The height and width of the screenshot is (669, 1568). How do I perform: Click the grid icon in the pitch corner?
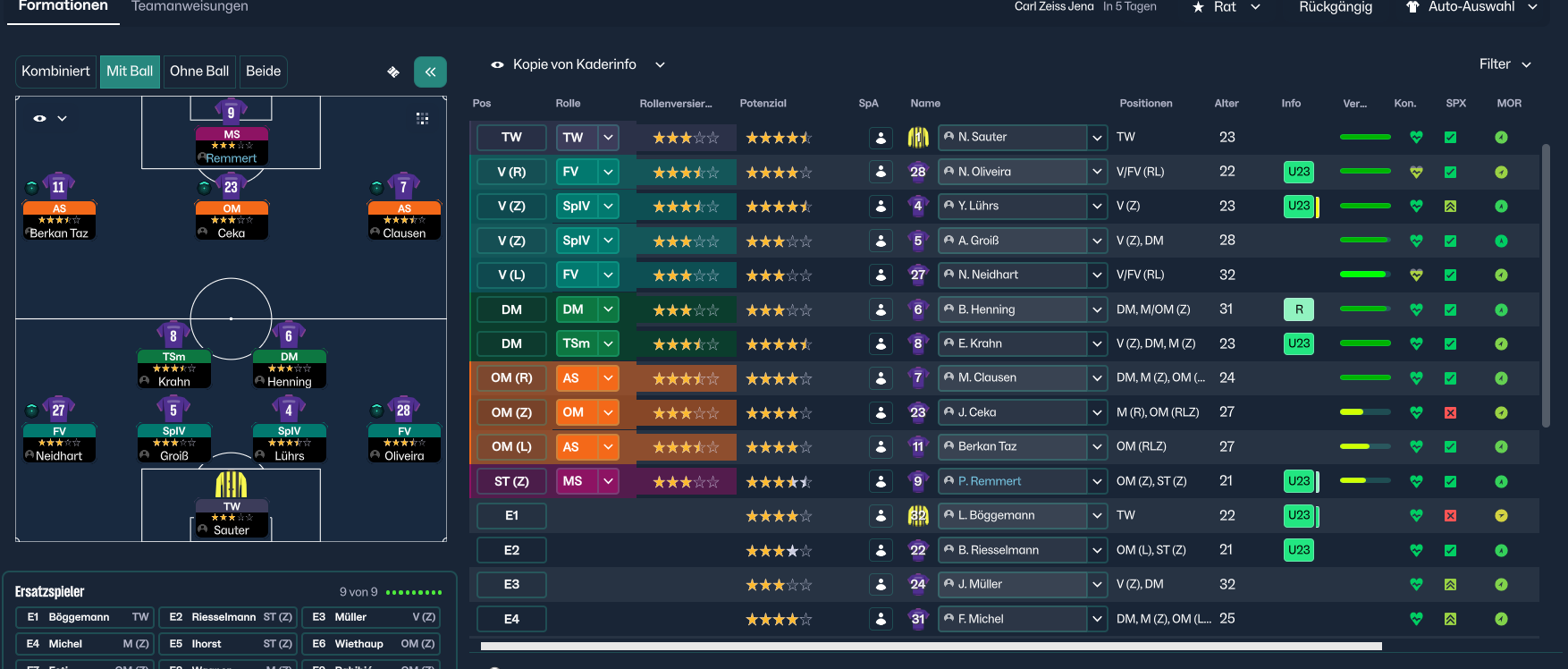[x=422, y=118]
